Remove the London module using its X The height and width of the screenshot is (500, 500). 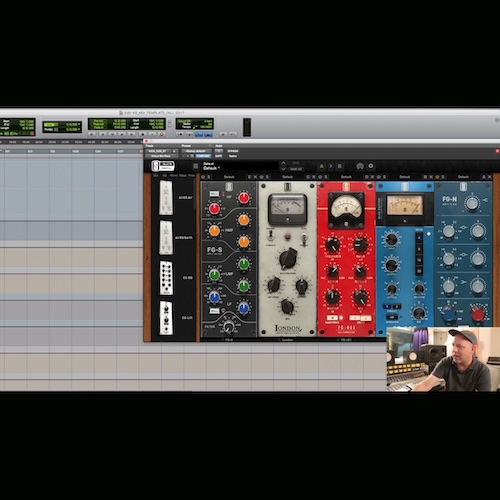[x=314, y=177]
